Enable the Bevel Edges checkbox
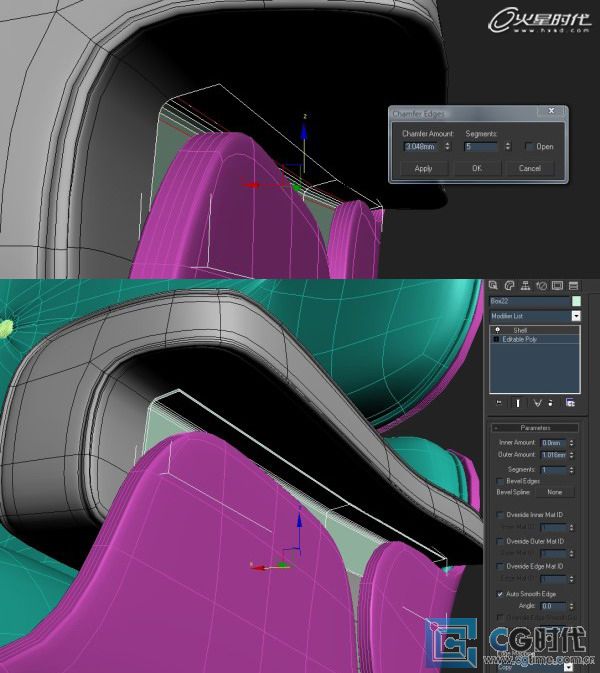The width and height of the screenshot is (600, 673). [500, 481]
